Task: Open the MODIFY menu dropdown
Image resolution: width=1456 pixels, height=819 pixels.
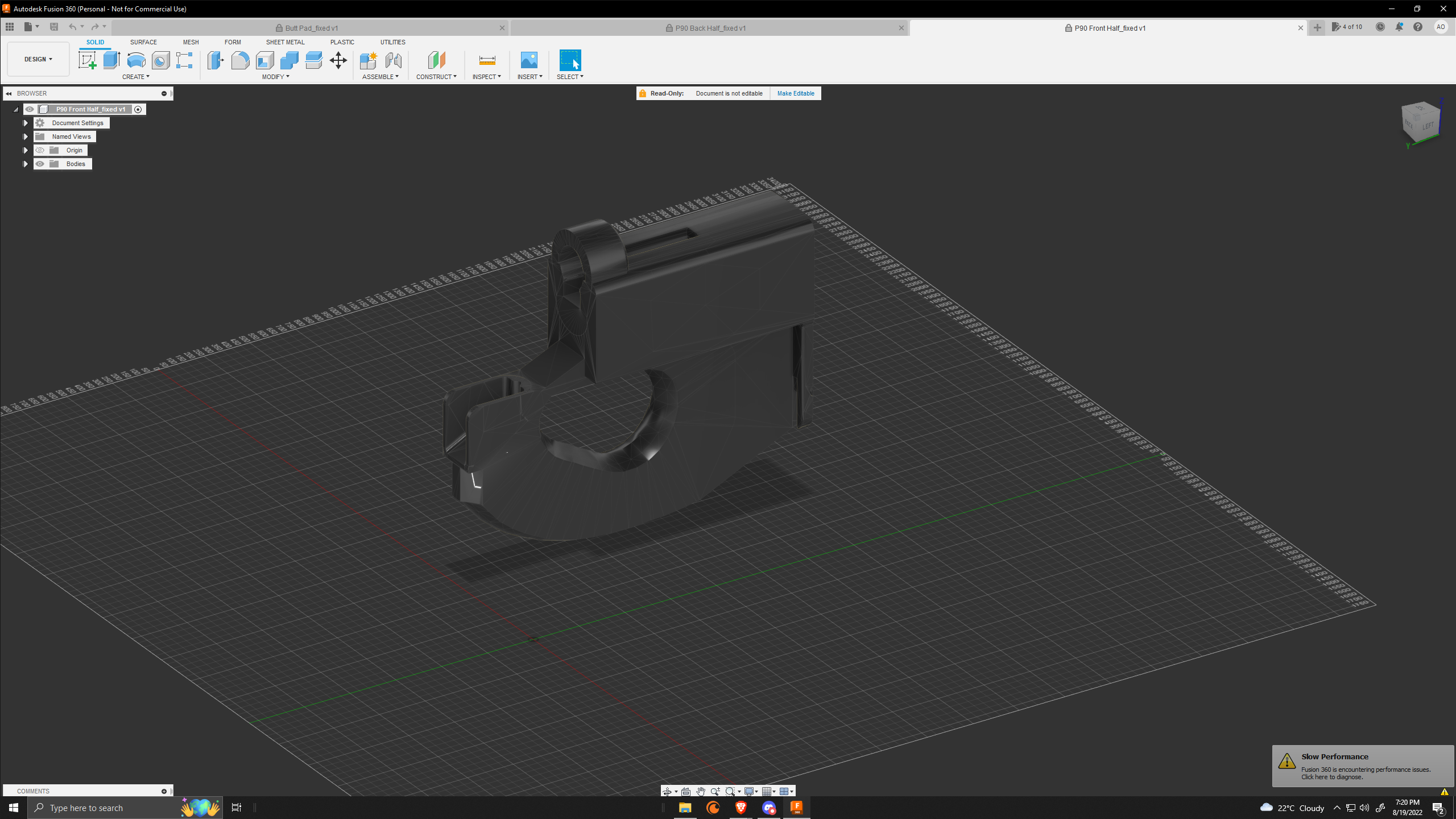Action: 275,77
